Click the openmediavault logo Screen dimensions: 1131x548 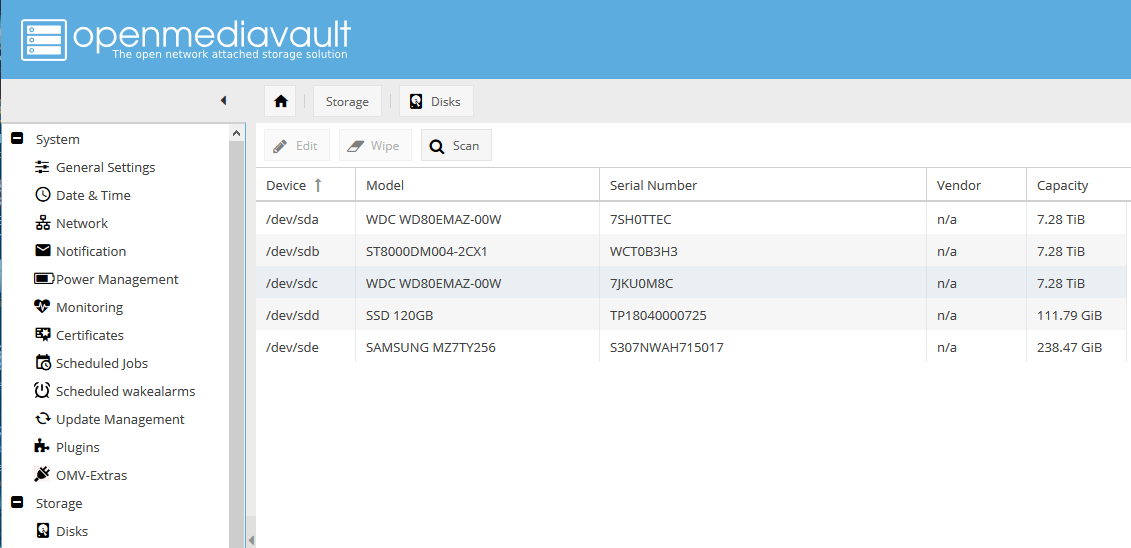tap(185, 39)
